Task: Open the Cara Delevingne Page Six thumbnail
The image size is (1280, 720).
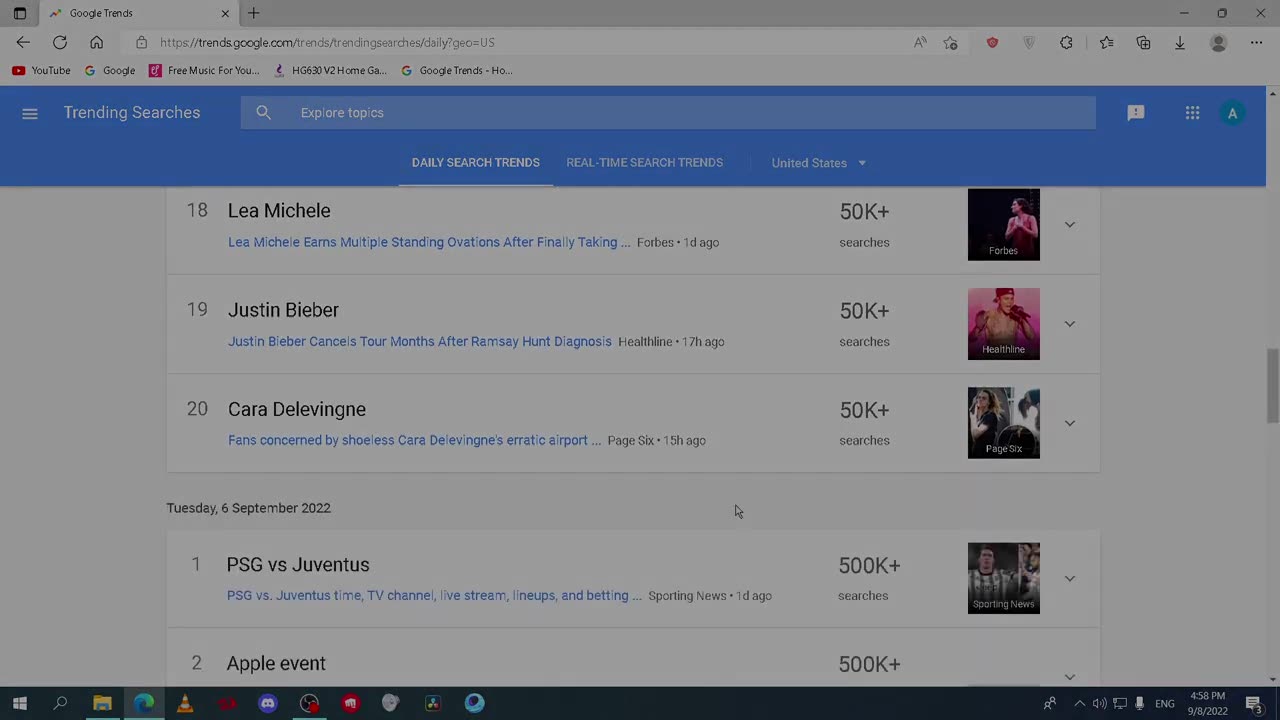Action: 1004,422
